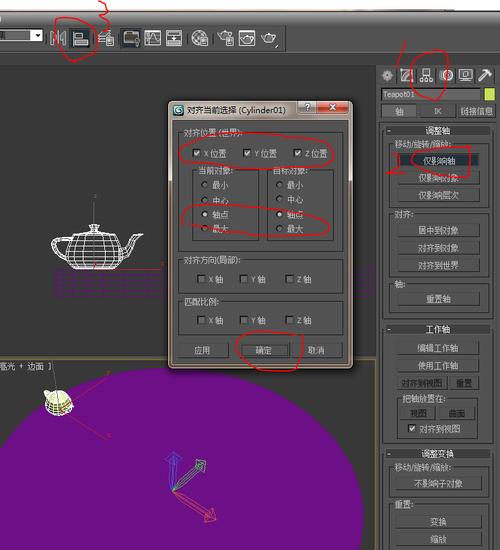The height and width of the screenshot is (550, 500).
Task: Select the Mirror tool in the toolbar
Action: pos(58,38)
